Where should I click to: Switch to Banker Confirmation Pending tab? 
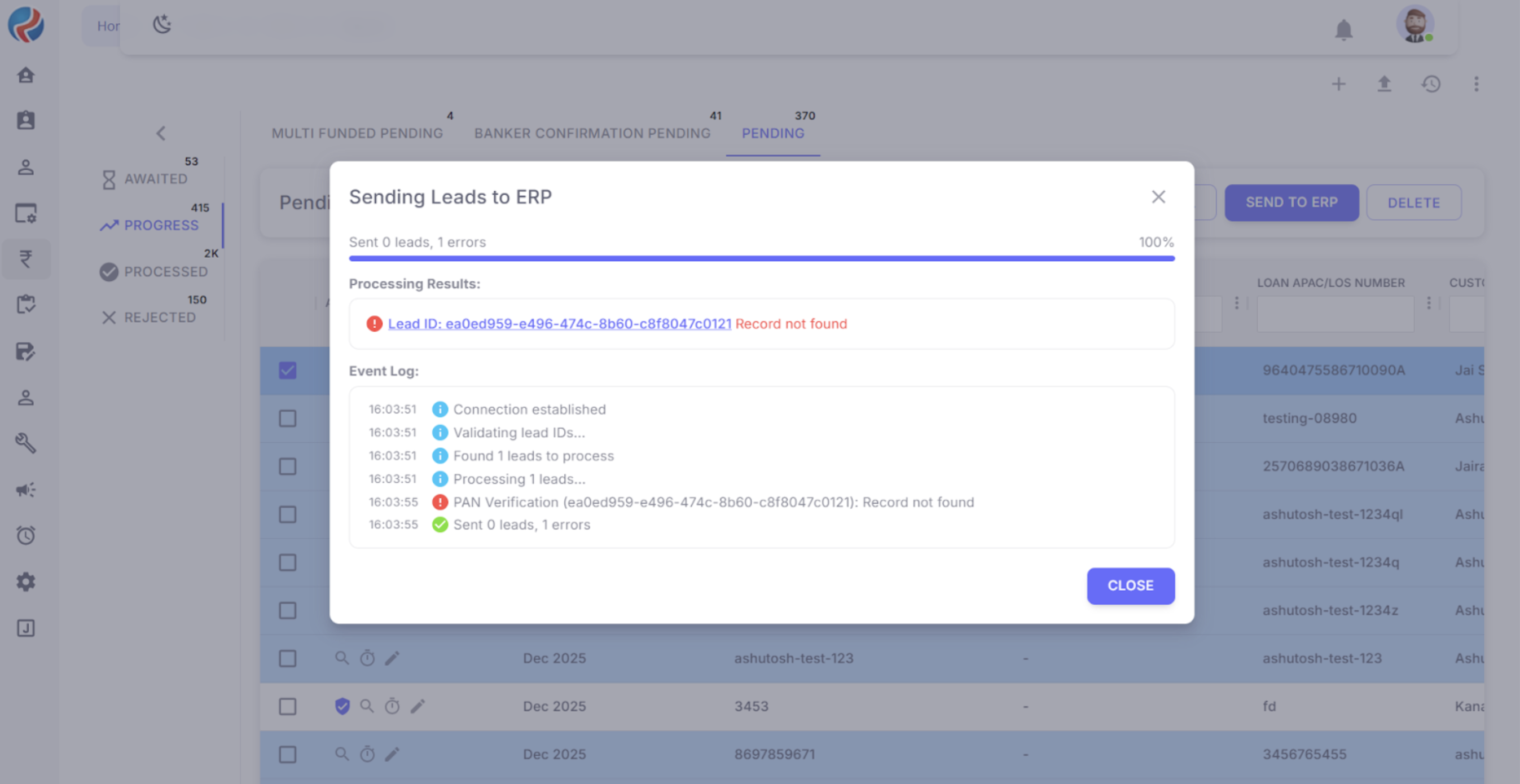(x=592, y=133)
